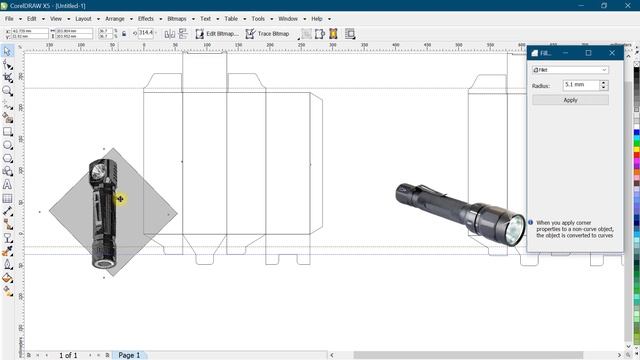
Task: Pick the magenta swatch in color palette
Action: [636, 162]
